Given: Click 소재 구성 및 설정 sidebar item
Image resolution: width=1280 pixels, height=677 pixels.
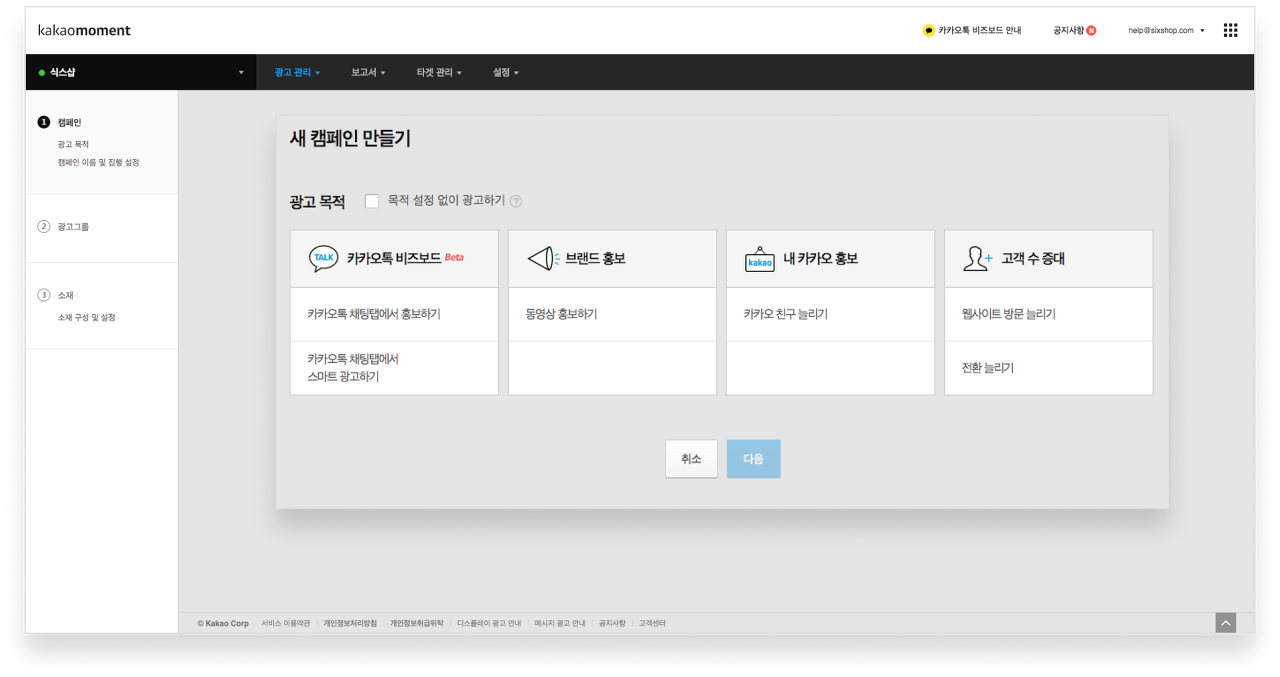Looking at the screenshot, I should click(86, 317).
